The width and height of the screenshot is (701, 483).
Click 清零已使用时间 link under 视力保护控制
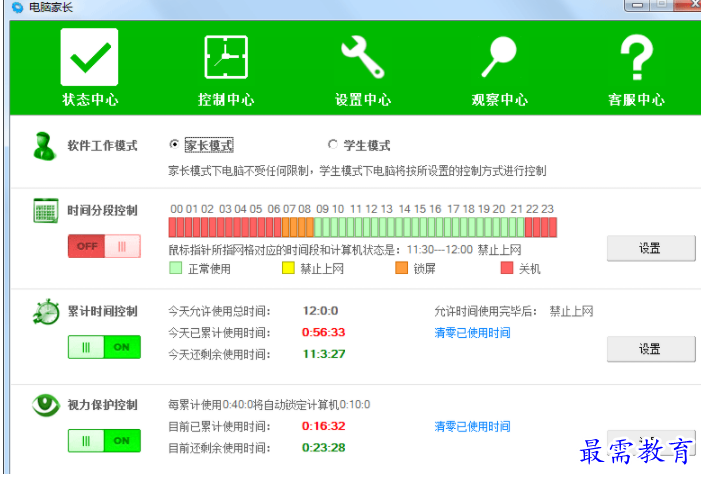tap(472, 427)
